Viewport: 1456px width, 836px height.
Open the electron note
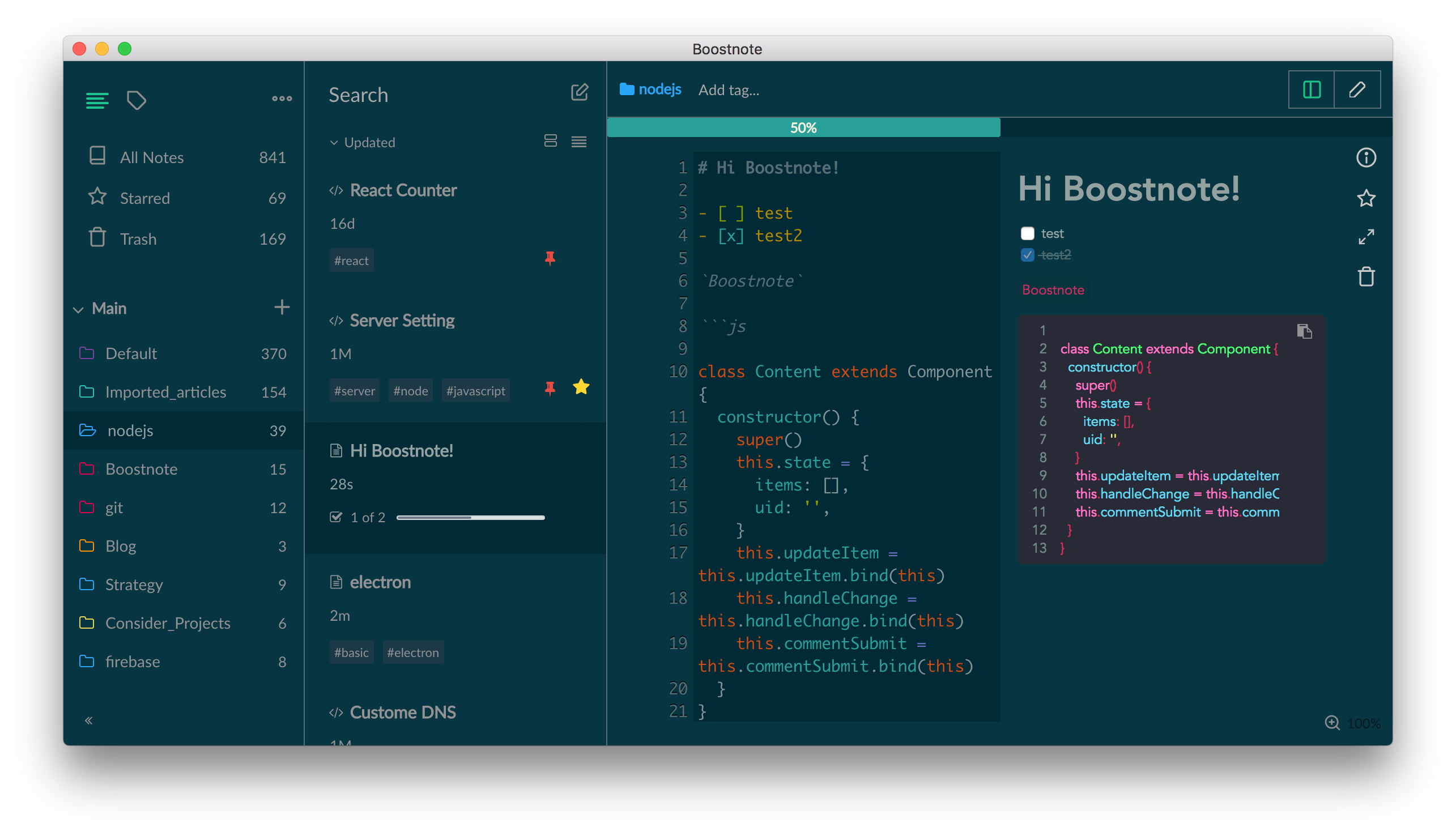pyautogui.click(x=455, y=619)
